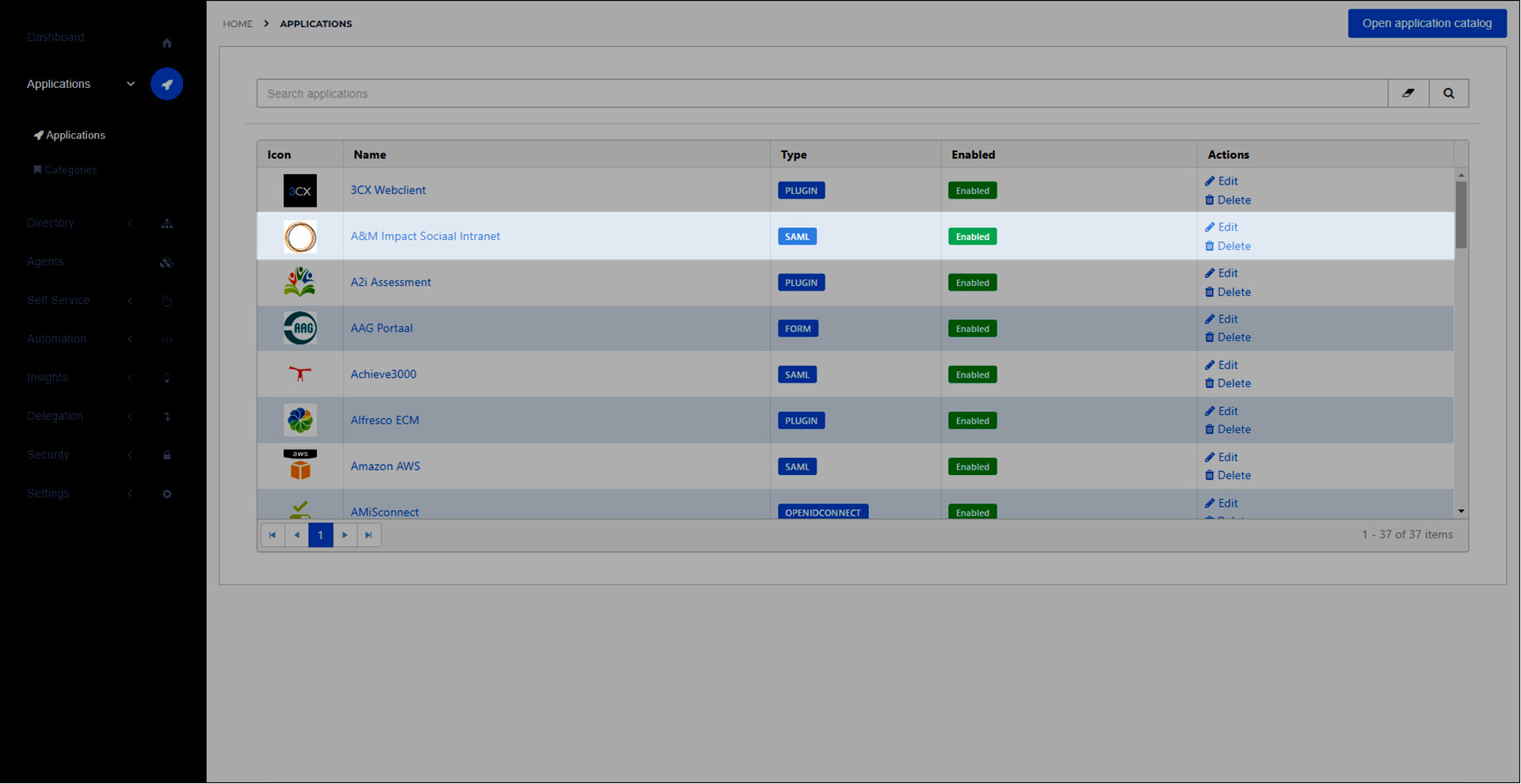Edit the 3CX Webclient application

(1222, 181)
